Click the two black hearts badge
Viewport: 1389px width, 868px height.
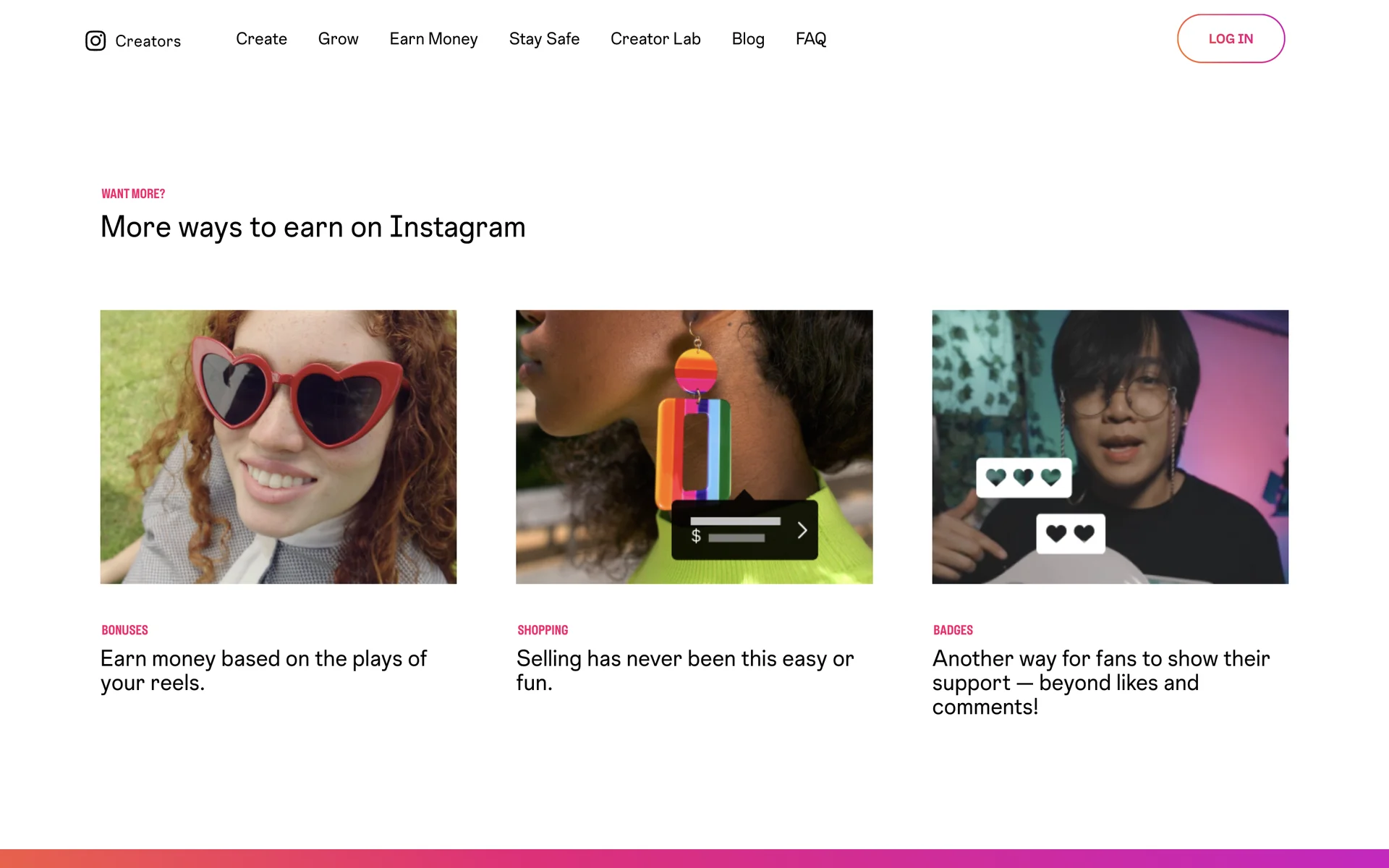[x=1070, y=534]
